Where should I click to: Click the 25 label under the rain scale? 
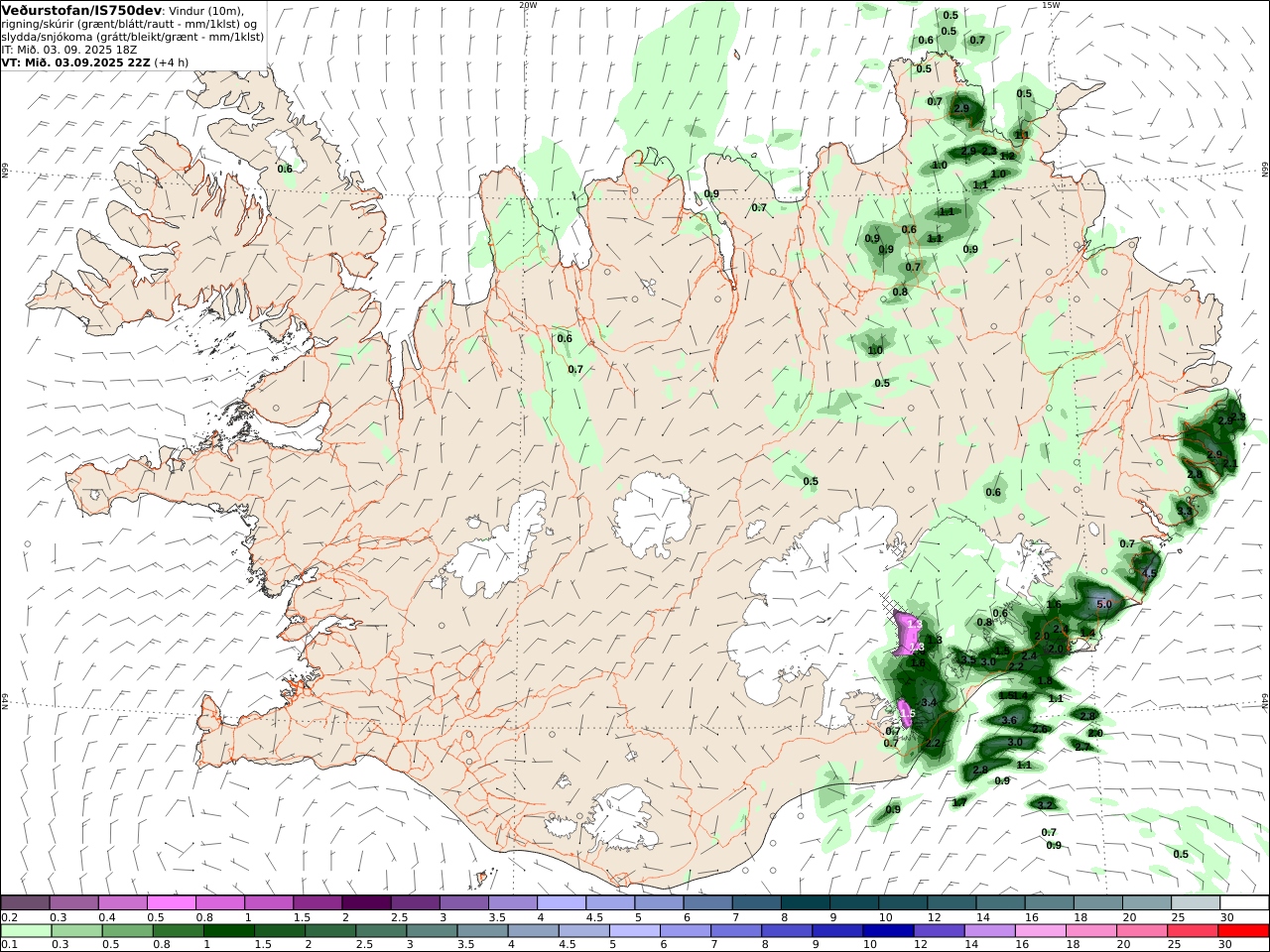(x=1176, y=945)
